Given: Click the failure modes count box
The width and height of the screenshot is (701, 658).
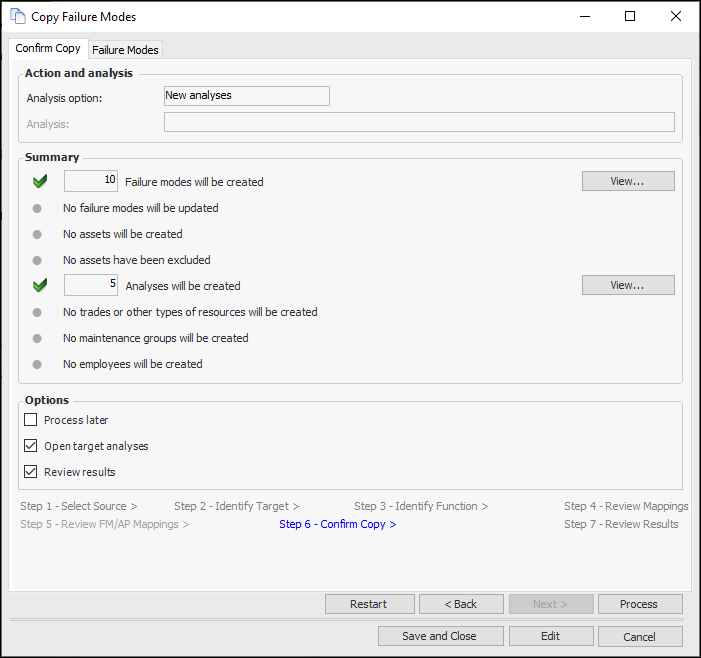Looking at the screenshot, I should (91, 181).
